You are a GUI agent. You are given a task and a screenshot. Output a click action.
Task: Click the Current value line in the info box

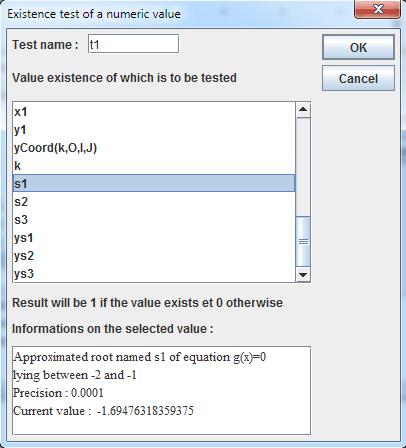[x=103, y=411]
